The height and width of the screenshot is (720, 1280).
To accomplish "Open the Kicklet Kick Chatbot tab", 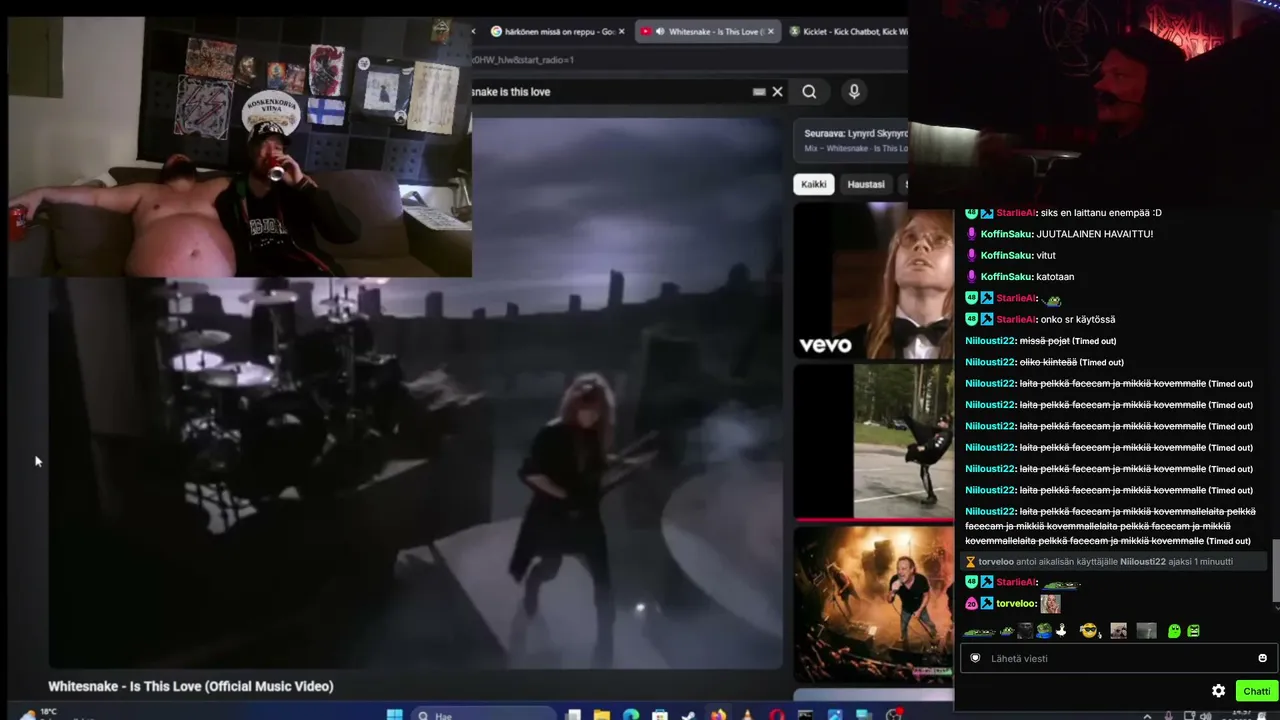I will tap(846, 32).
